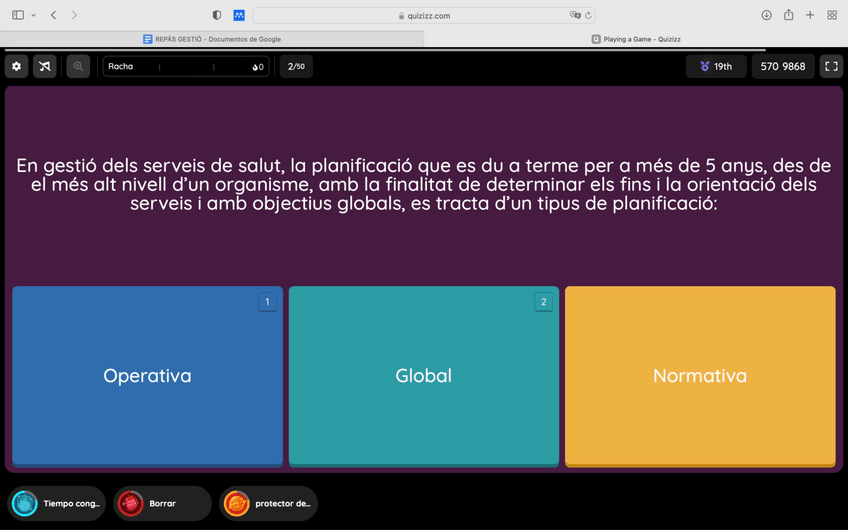Click the Safari share icon

coord(788,15)
